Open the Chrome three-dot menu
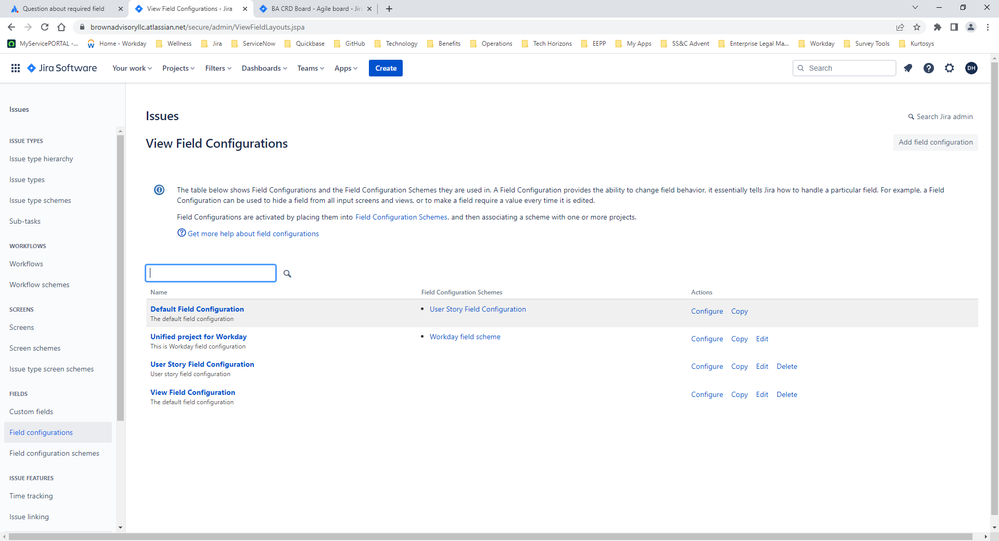This screenshot has height=541, width=999. [x=988, y=27]
